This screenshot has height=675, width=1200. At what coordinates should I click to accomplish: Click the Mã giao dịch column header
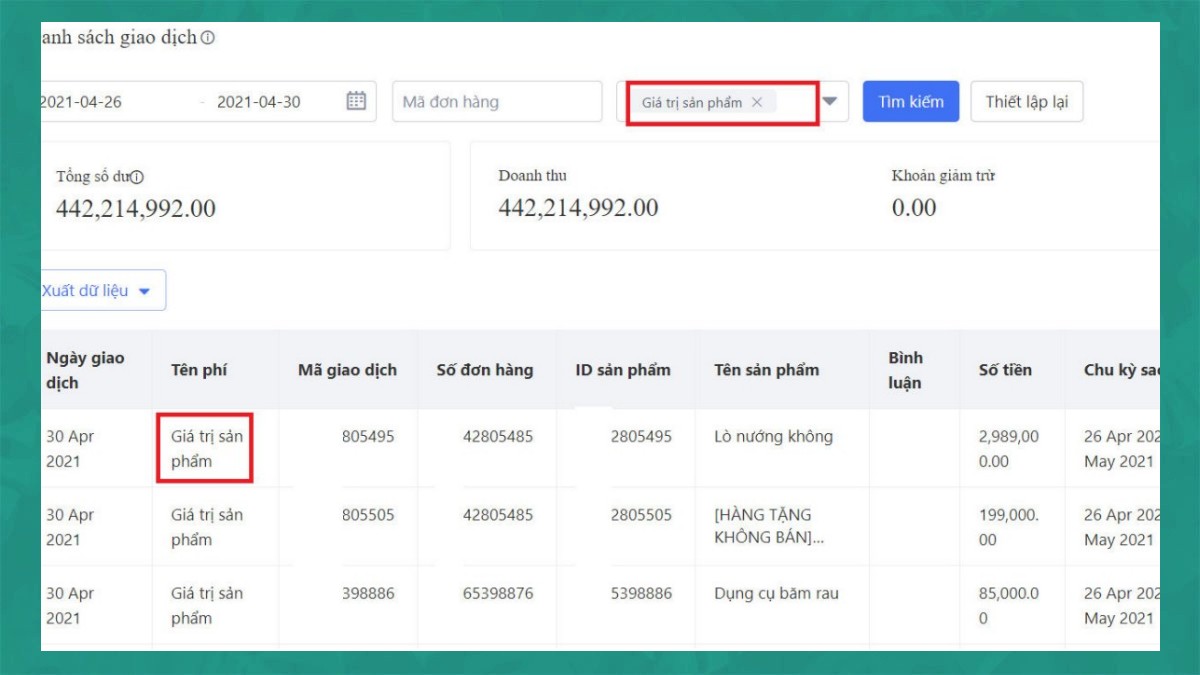coord(347,370)
